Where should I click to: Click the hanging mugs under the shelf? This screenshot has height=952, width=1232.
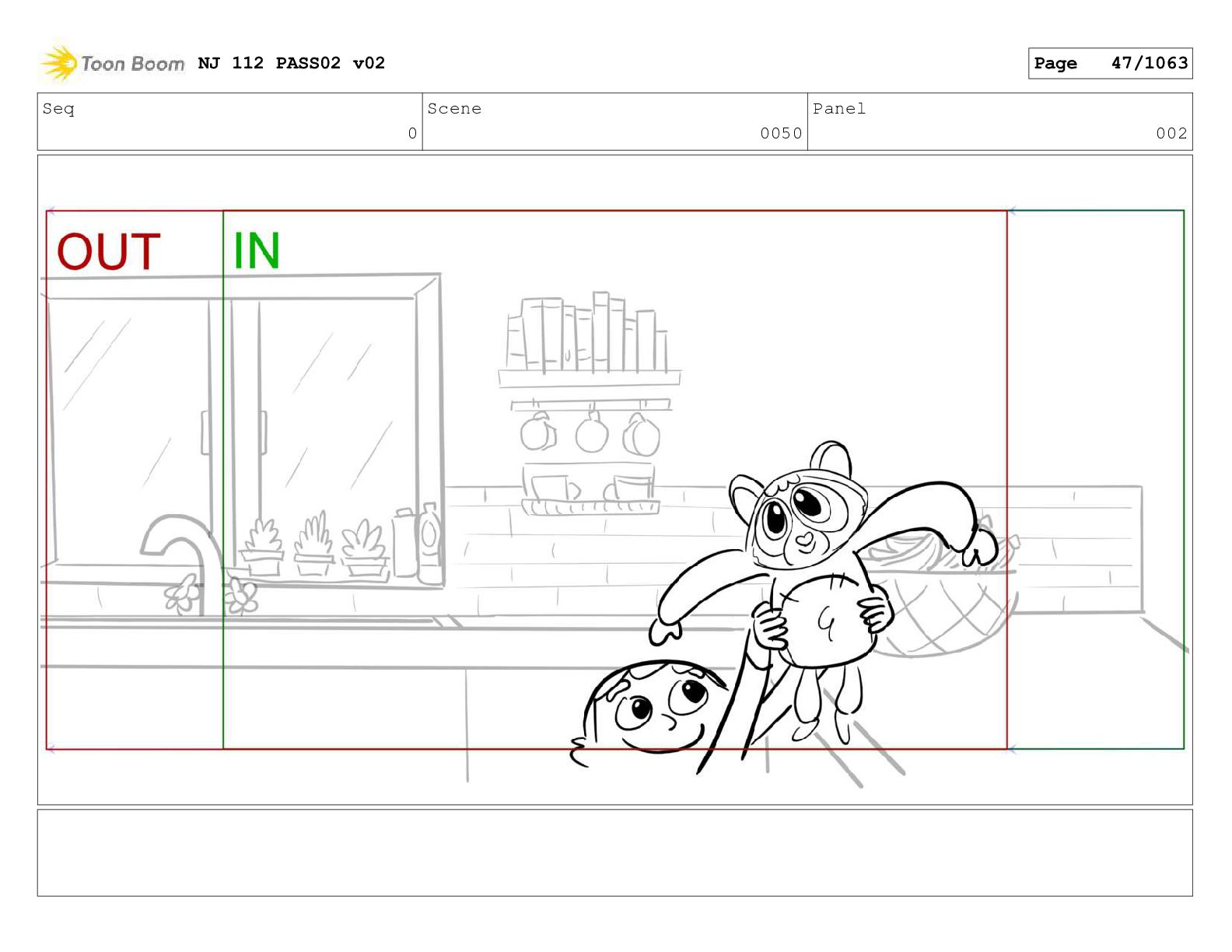tap(590, 433)
